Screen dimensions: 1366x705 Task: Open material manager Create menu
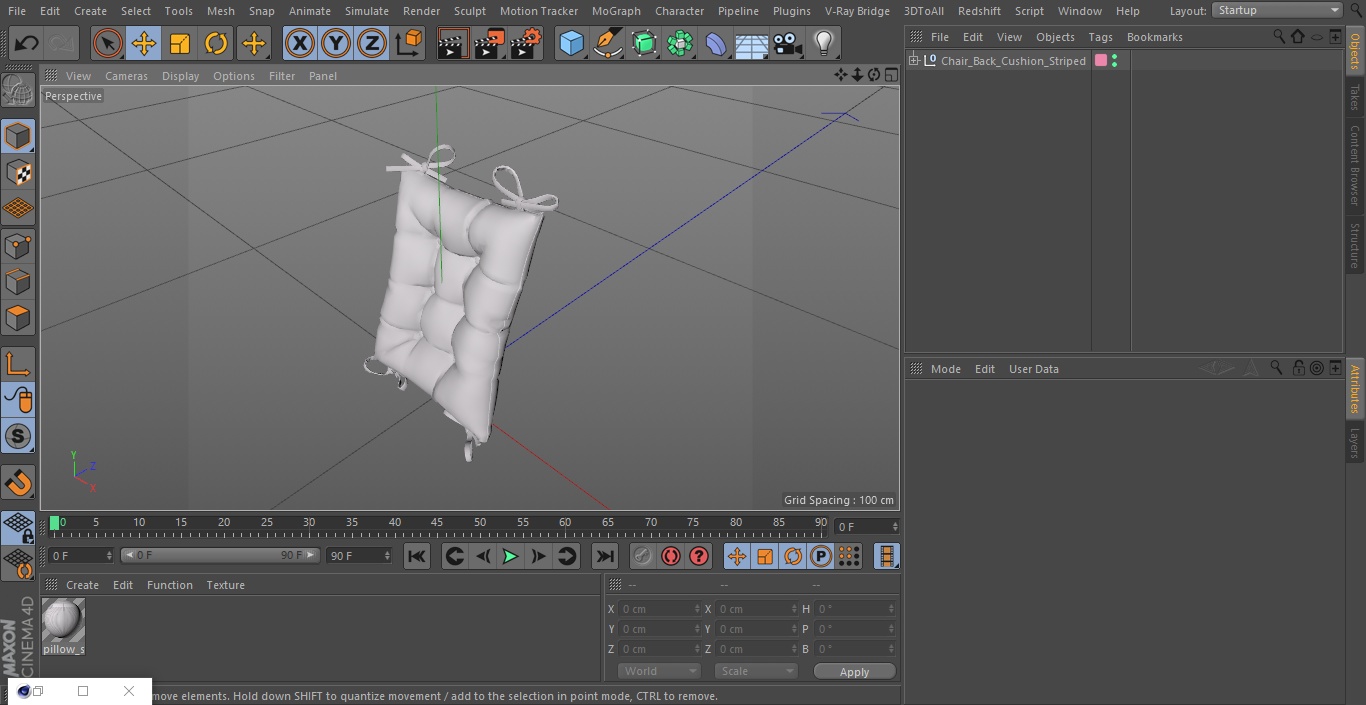coord(82,585)
